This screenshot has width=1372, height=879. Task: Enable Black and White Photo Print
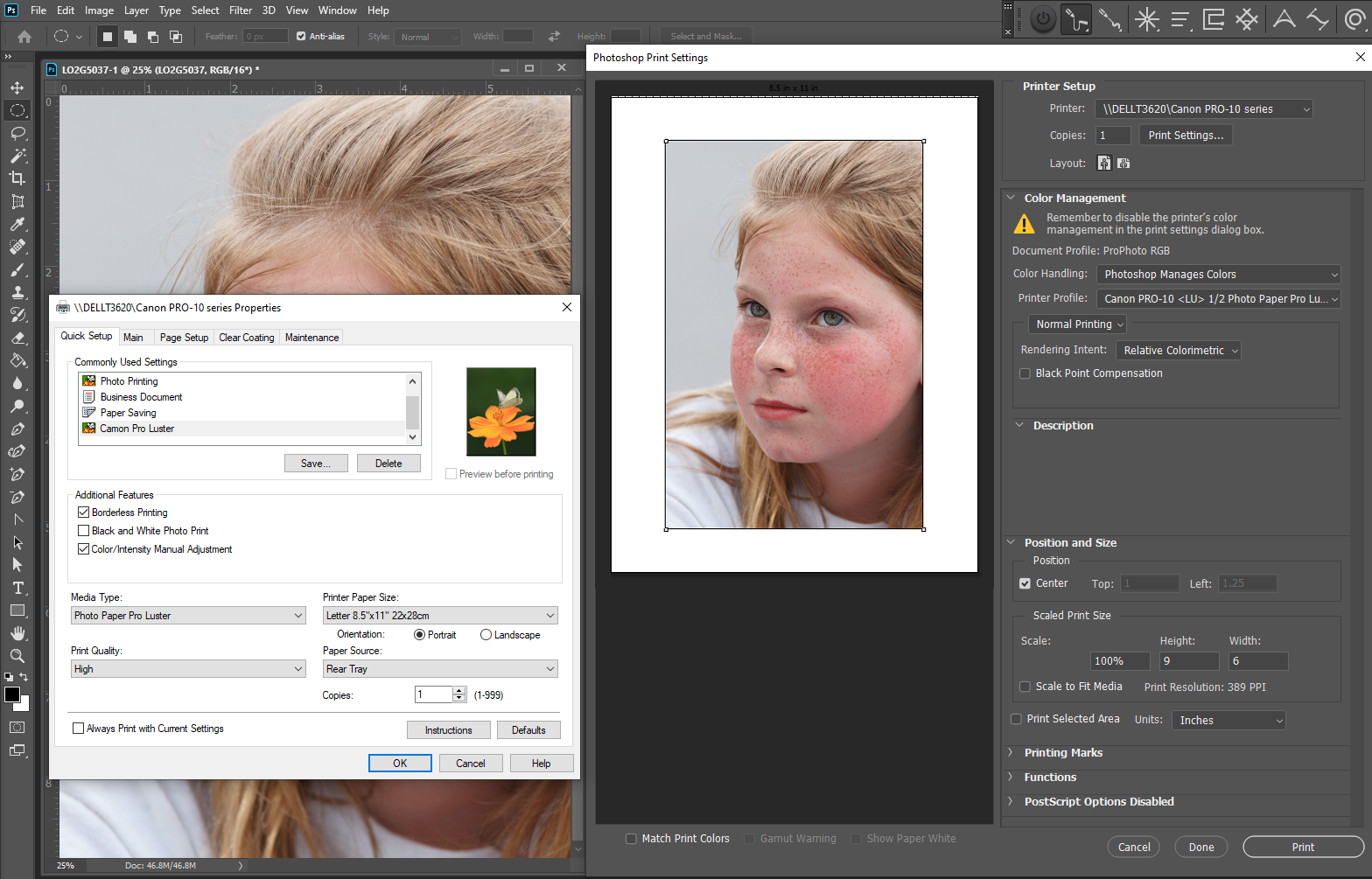84,531
